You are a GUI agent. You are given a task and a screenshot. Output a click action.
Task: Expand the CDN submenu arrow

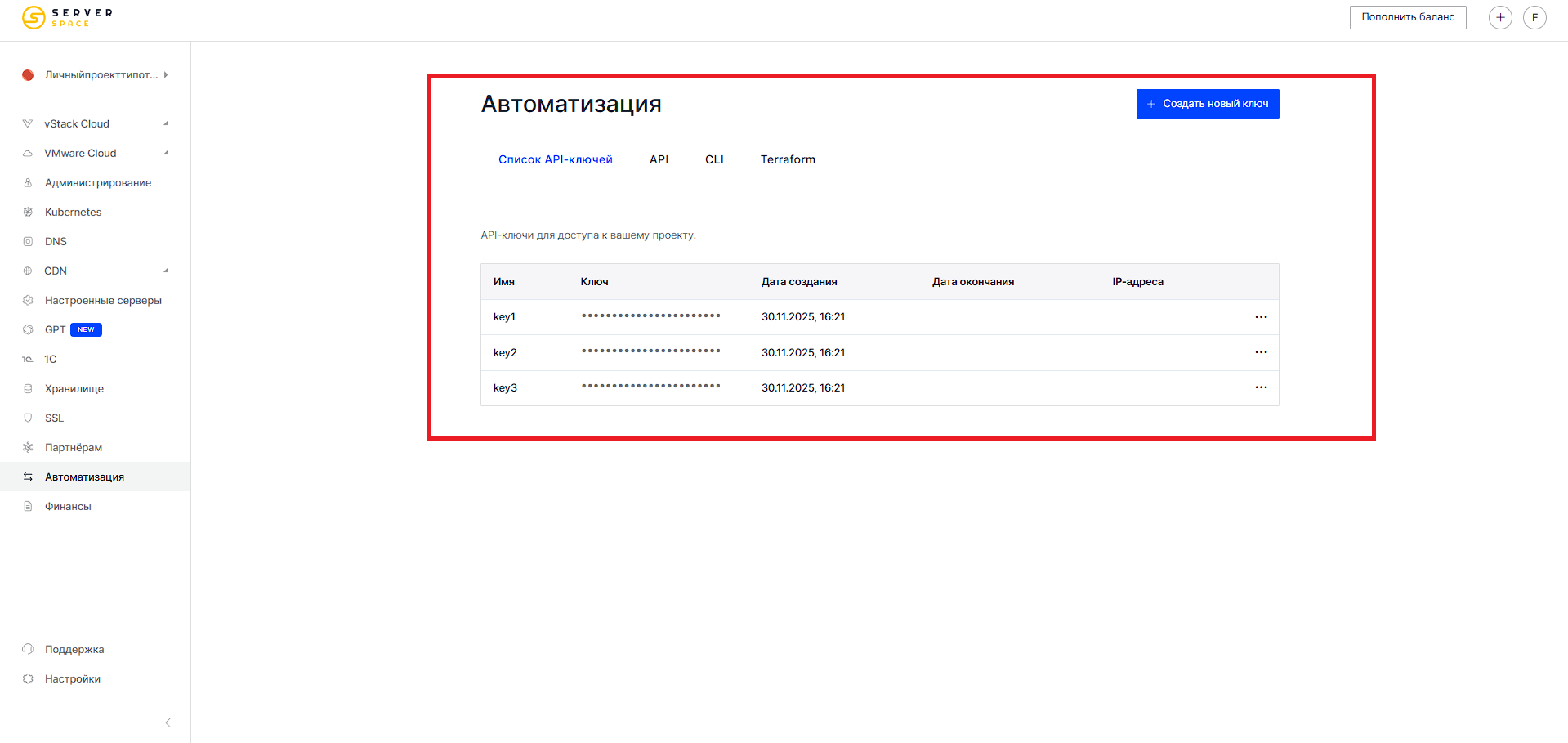pos(166,271)
